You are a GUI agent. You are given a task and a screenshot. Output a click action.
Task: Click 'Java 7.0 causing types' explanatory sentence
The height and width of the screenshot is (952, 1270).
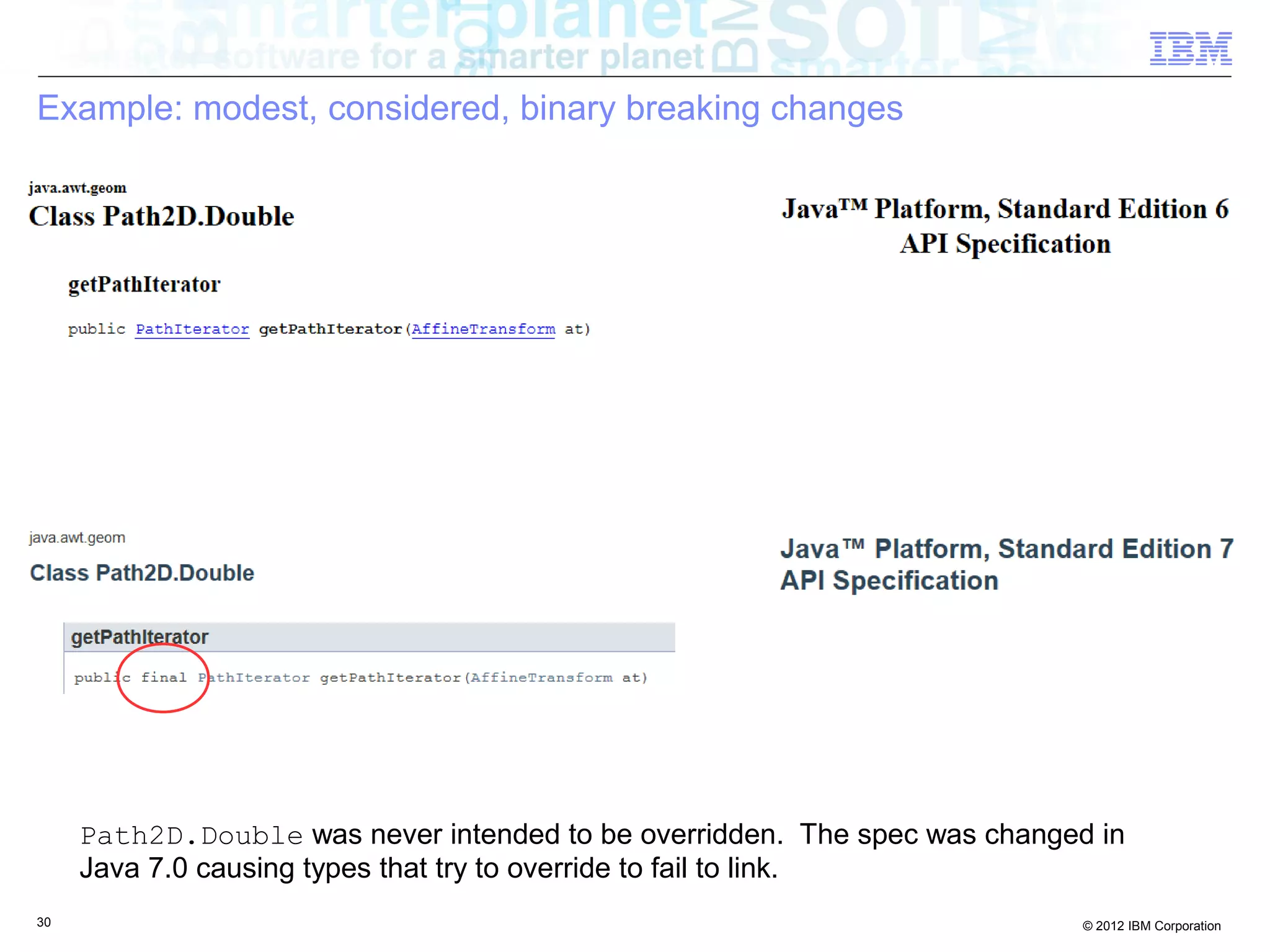point(429,868)
